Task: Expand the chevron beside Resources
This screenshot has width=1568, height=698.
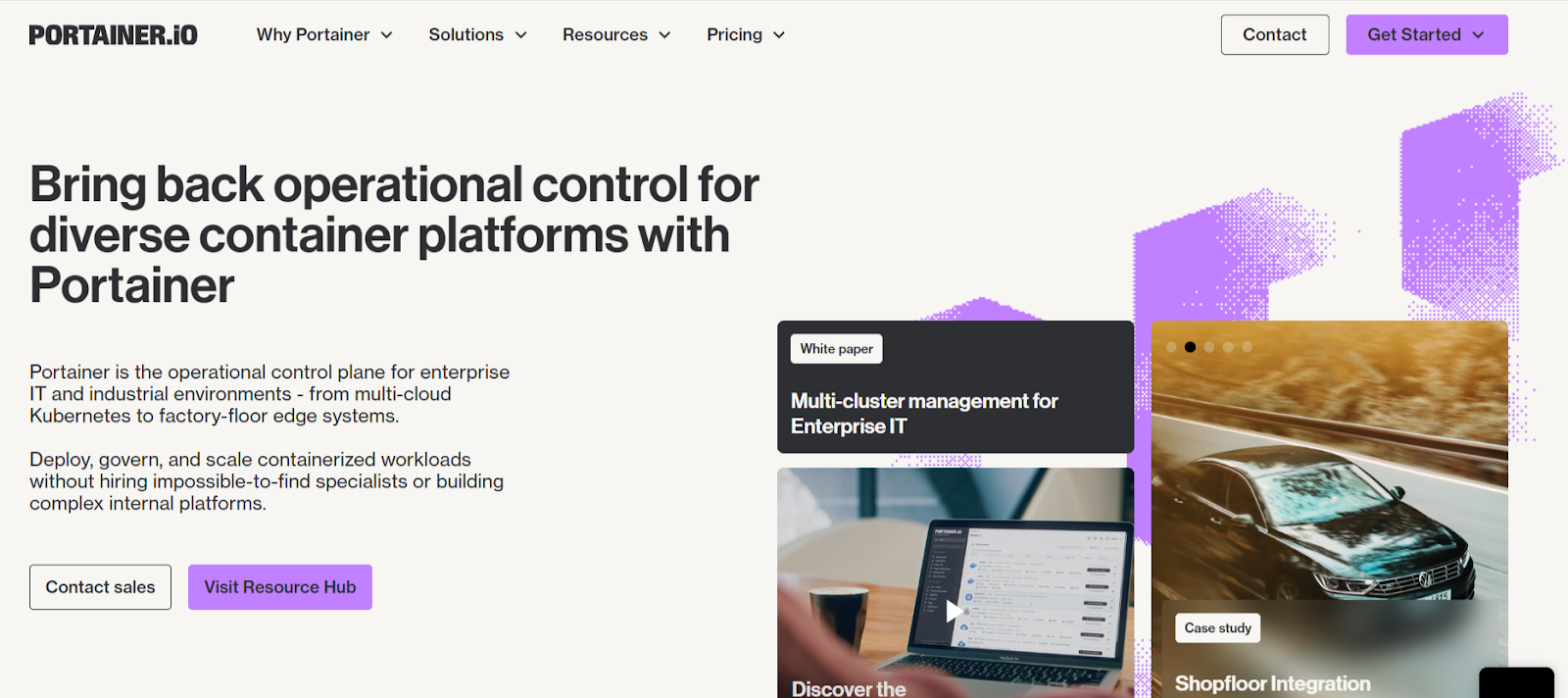Action: (x=664, y=35)
